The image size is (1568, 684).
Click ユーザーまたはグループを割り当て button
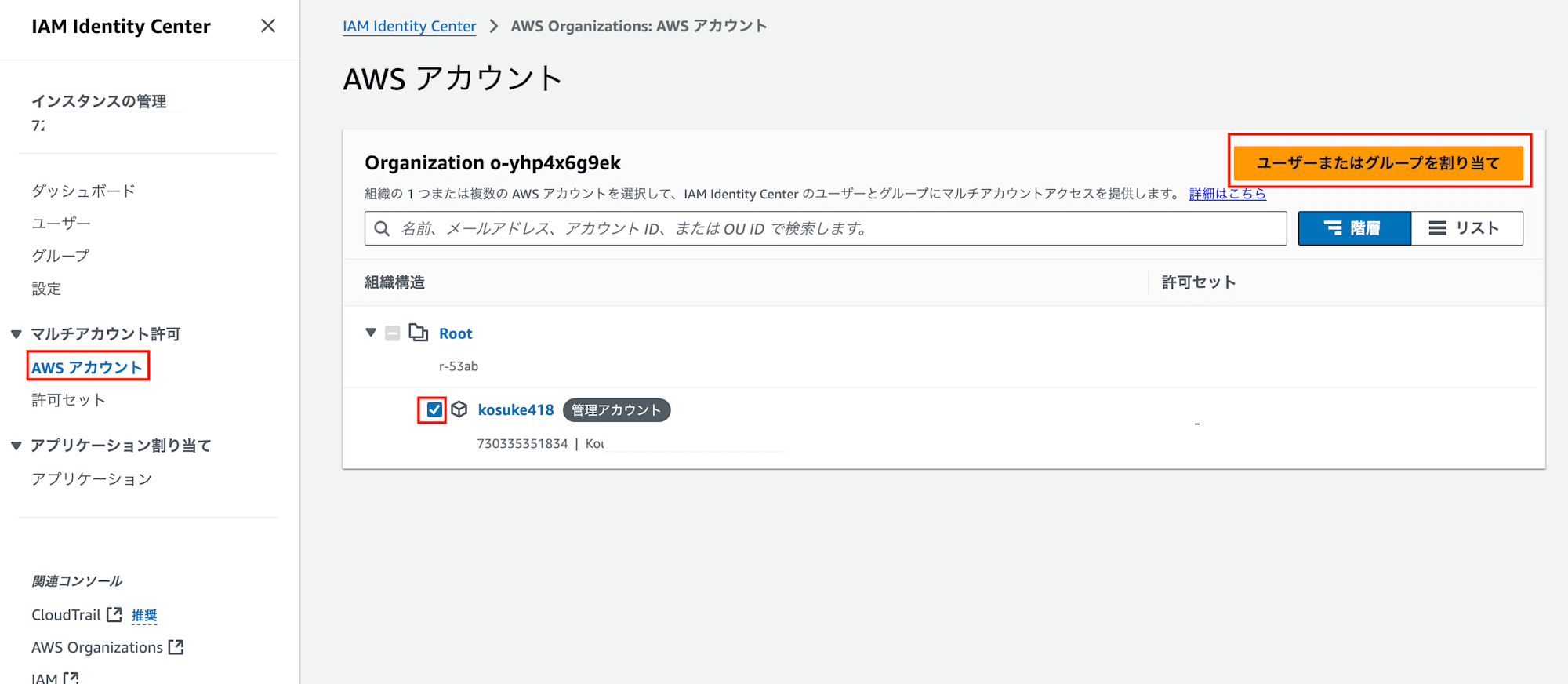coord(1378,163)
